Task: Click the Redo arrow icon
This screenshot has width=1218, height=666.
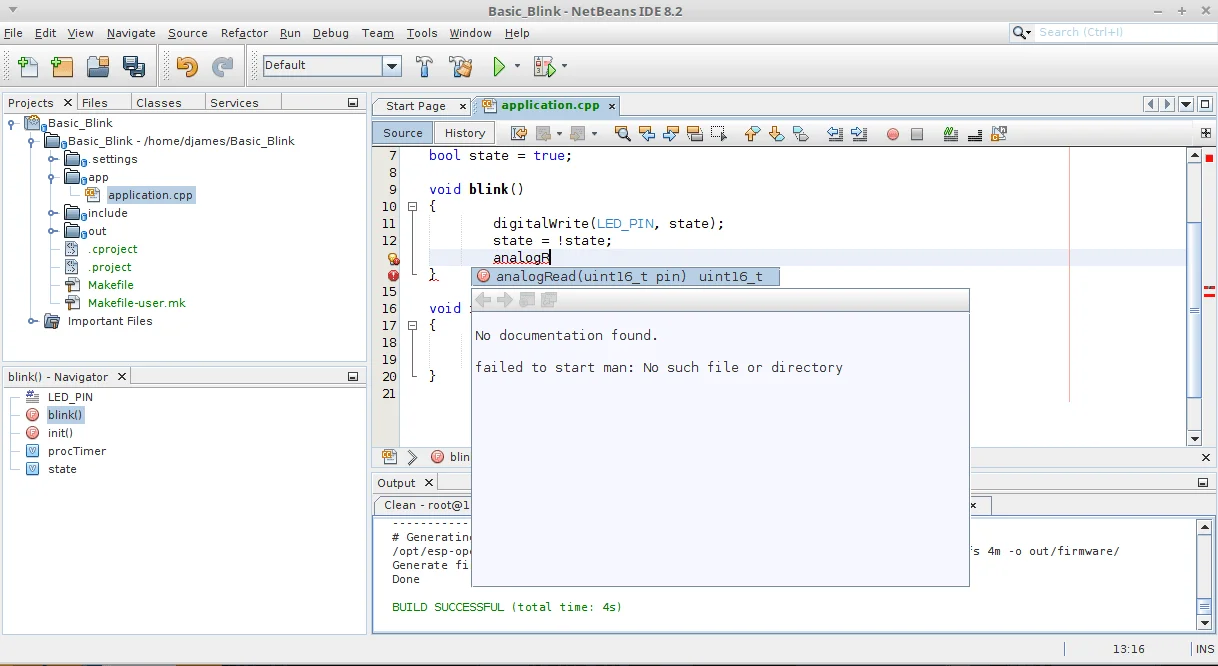Action: click(222, 66)
